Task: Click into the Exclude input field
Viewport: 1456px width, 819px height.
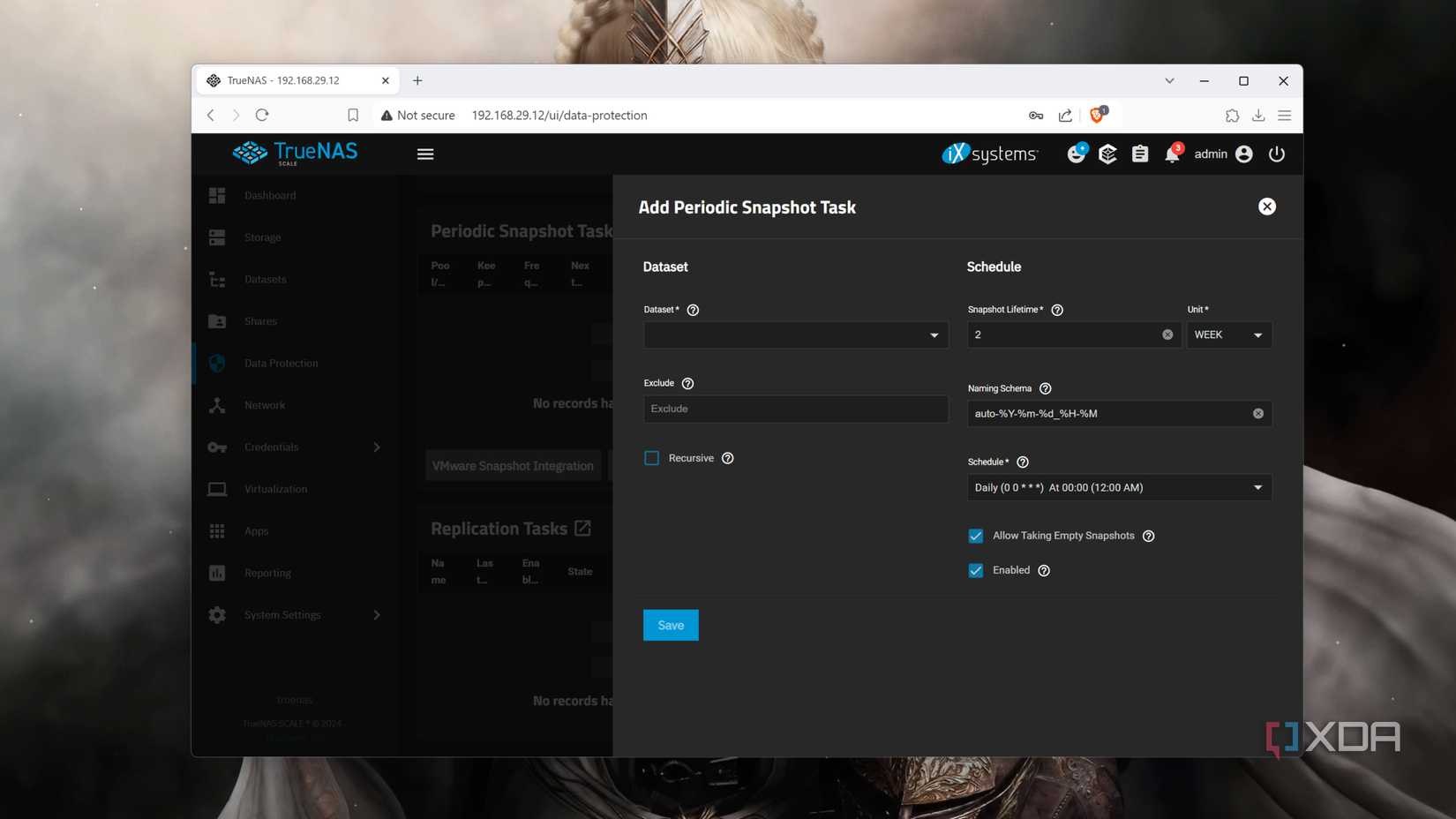Action: [x=796, y=409]
